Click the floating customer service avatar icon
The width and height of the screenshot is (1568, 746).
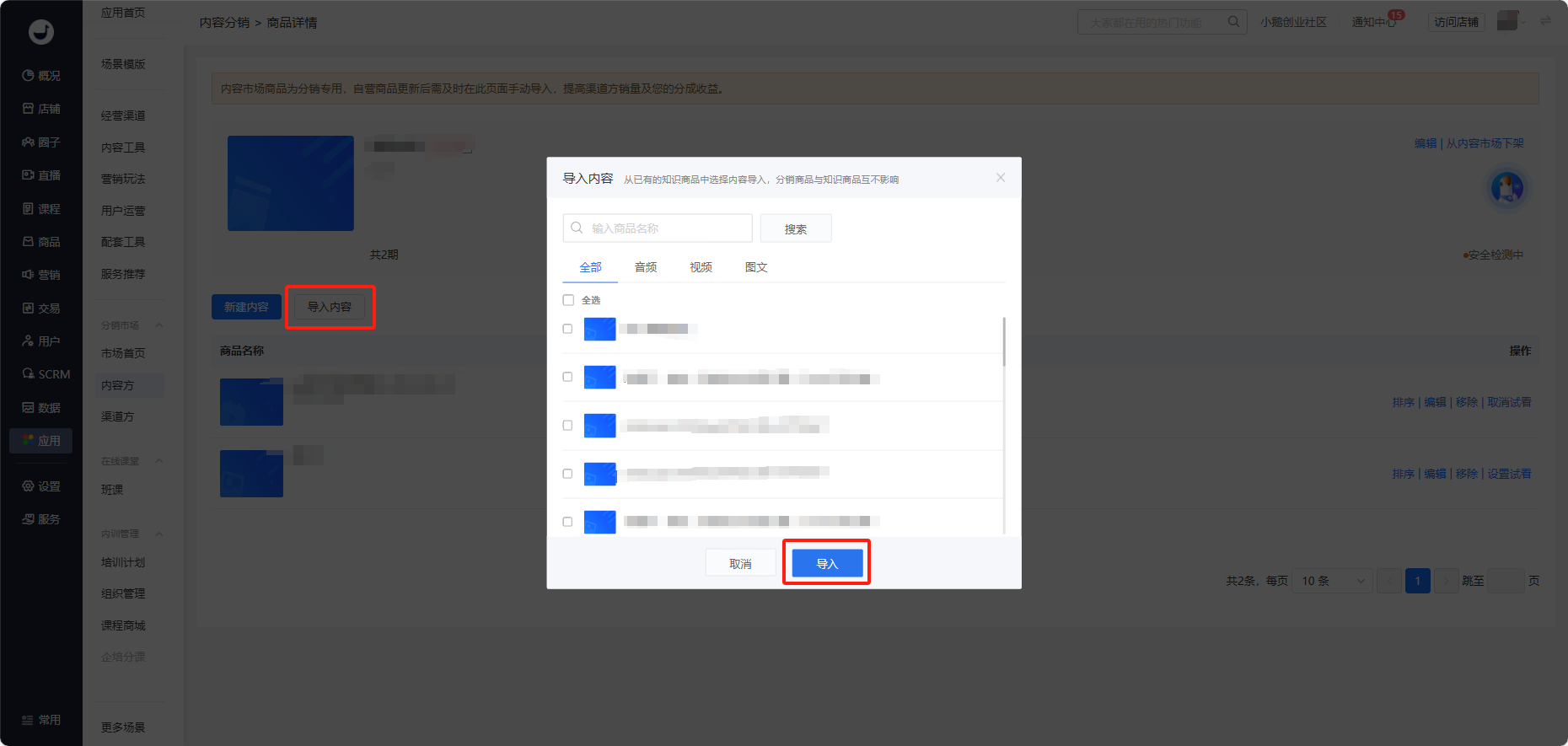(1507, 188)
